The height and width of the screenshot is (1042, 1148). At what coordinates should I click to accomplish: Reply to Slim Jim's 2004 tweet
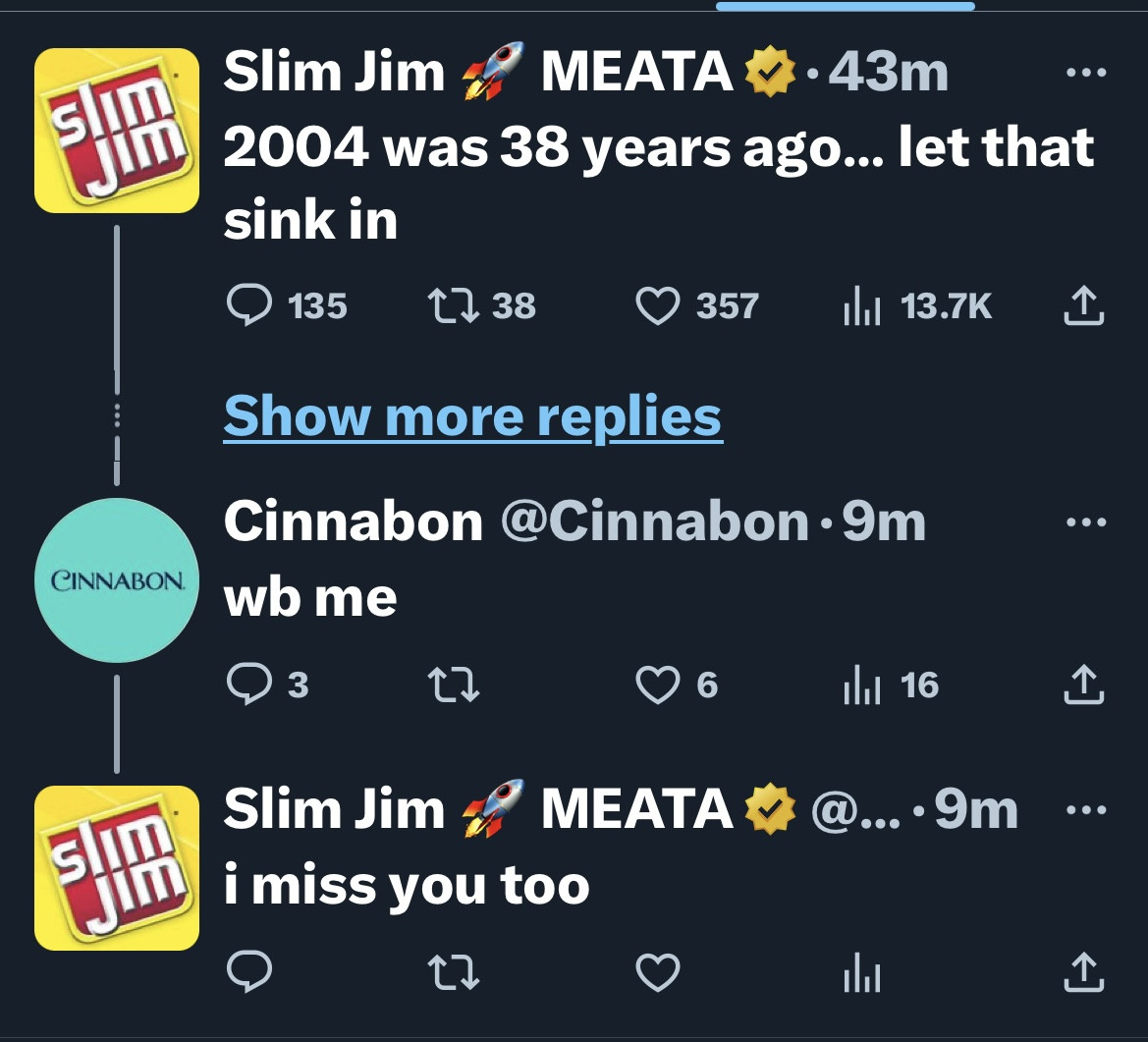(248, 306)
